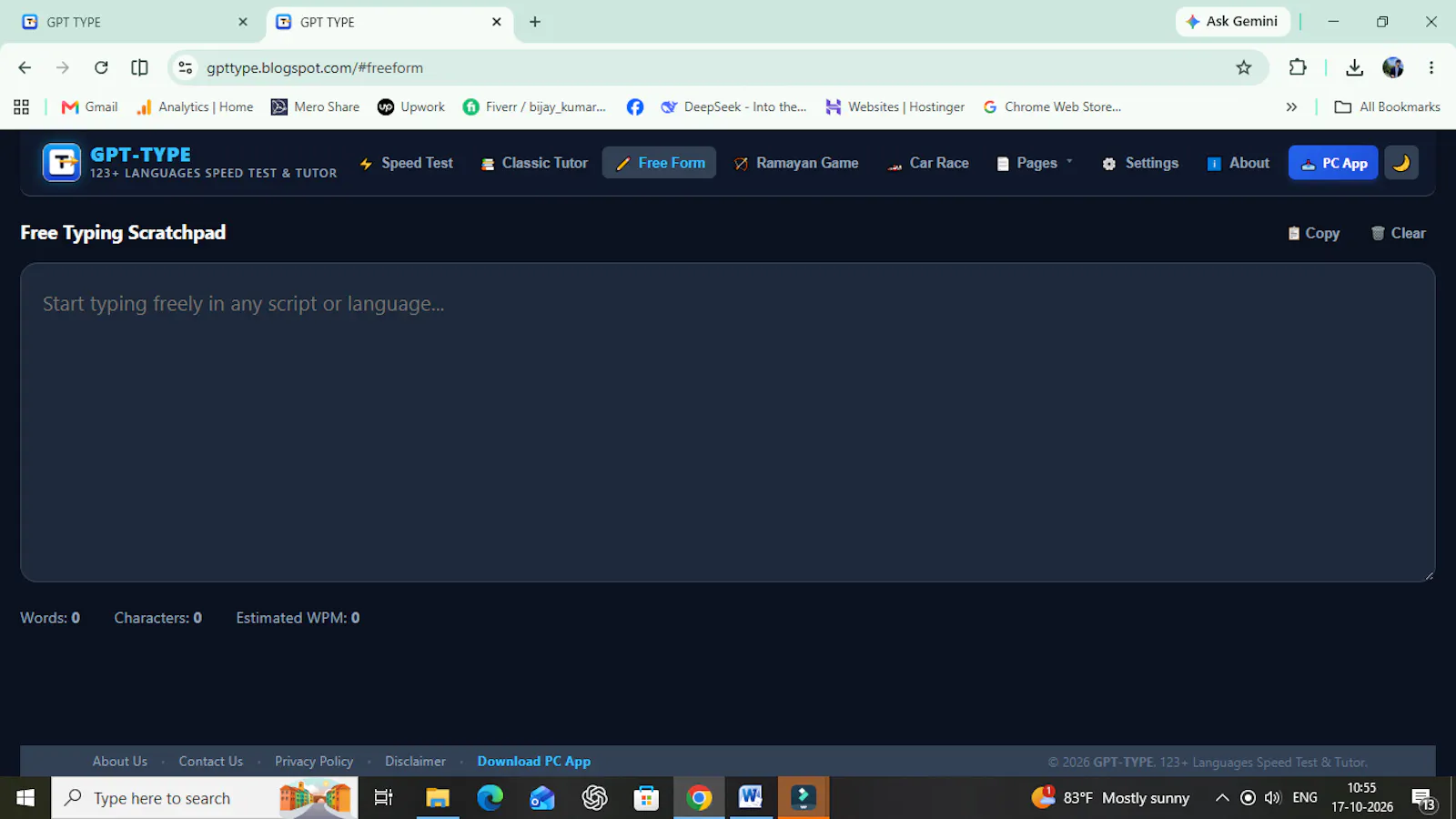Follow the Download PC App link
The width and height of the screenshot is (1456, 819).
[534, 761]
